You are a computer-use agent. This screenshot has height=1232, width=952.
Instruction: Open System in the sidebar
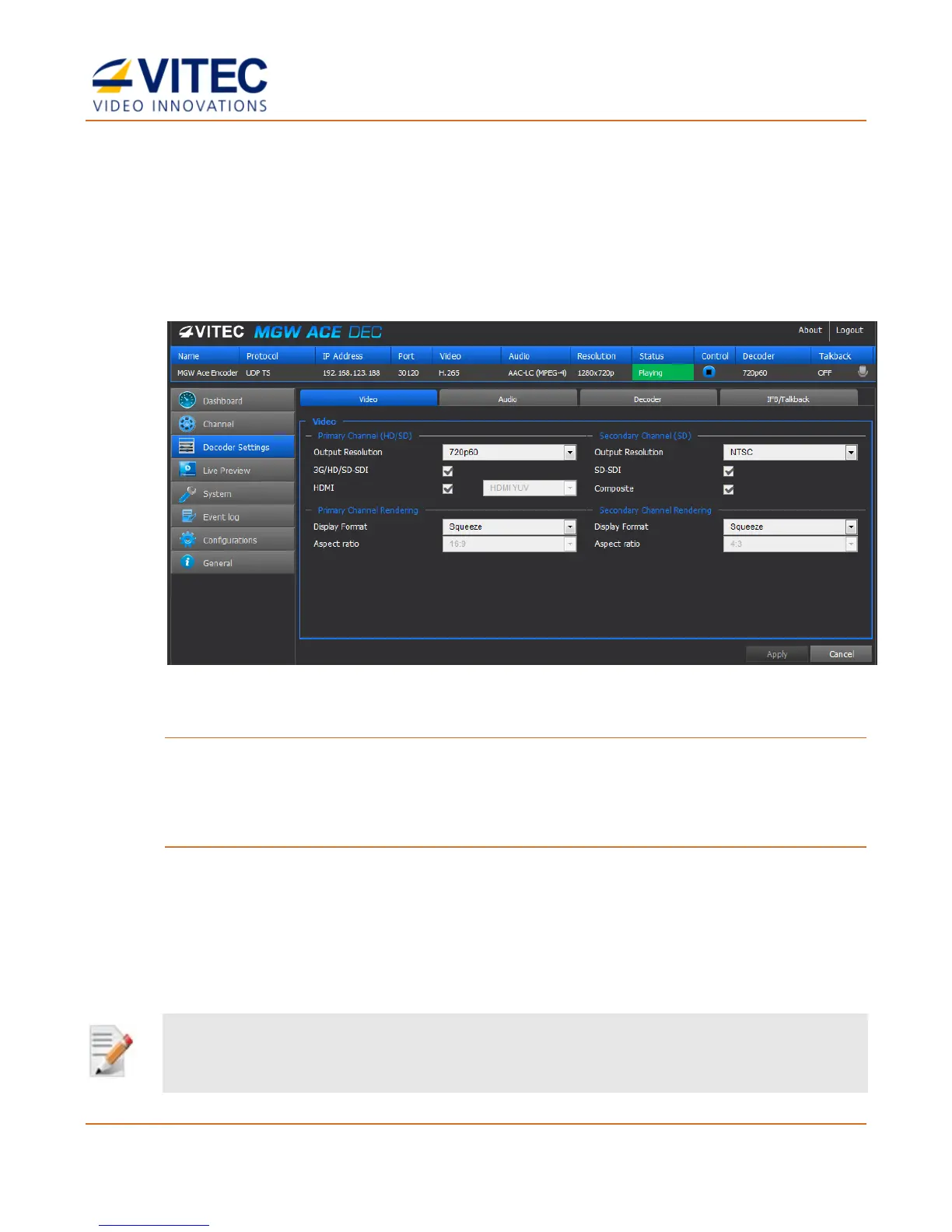[233, 493]
